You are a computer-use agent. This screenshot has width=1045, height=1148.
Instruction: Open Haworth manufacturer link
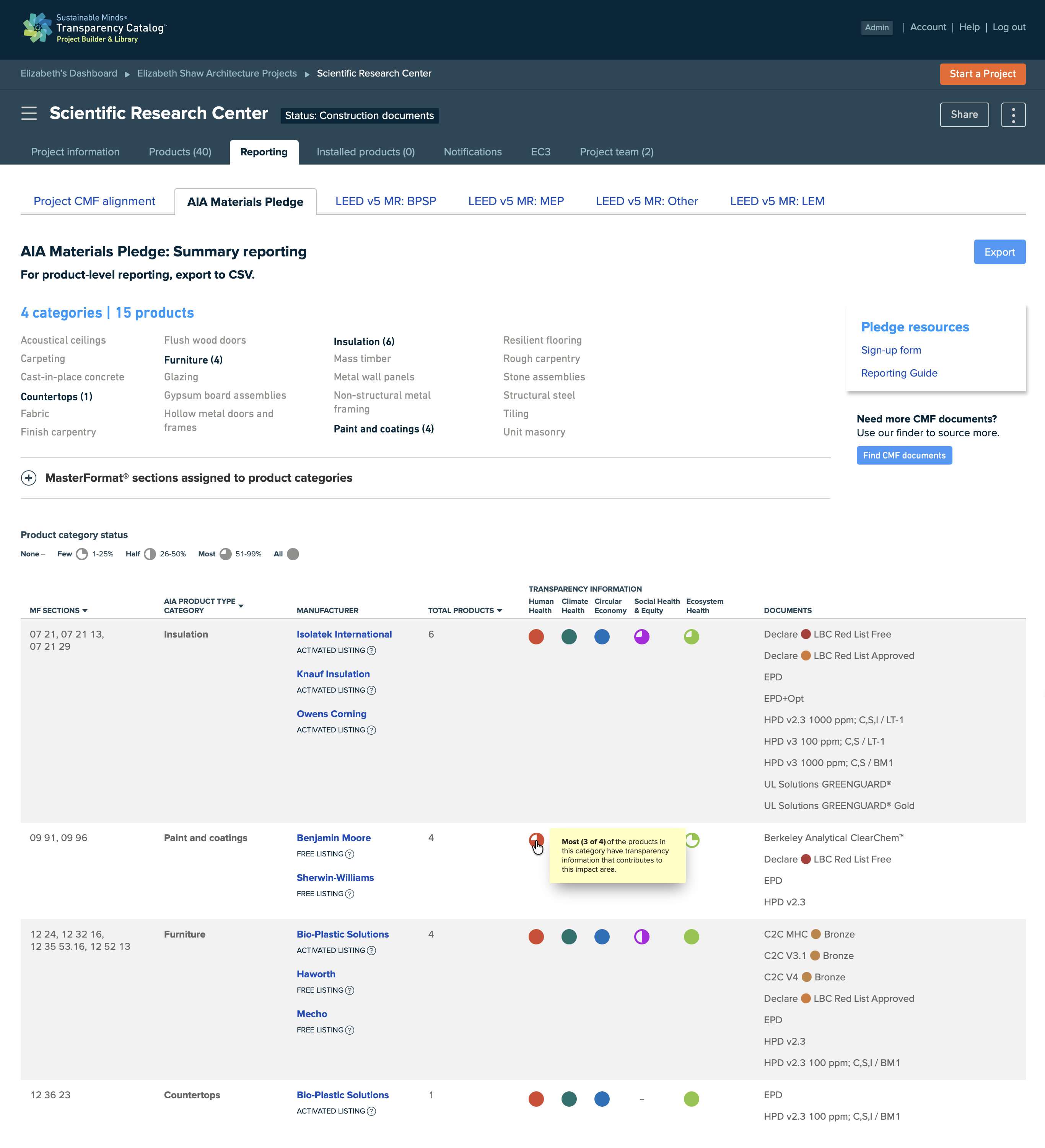coord(316,974)
